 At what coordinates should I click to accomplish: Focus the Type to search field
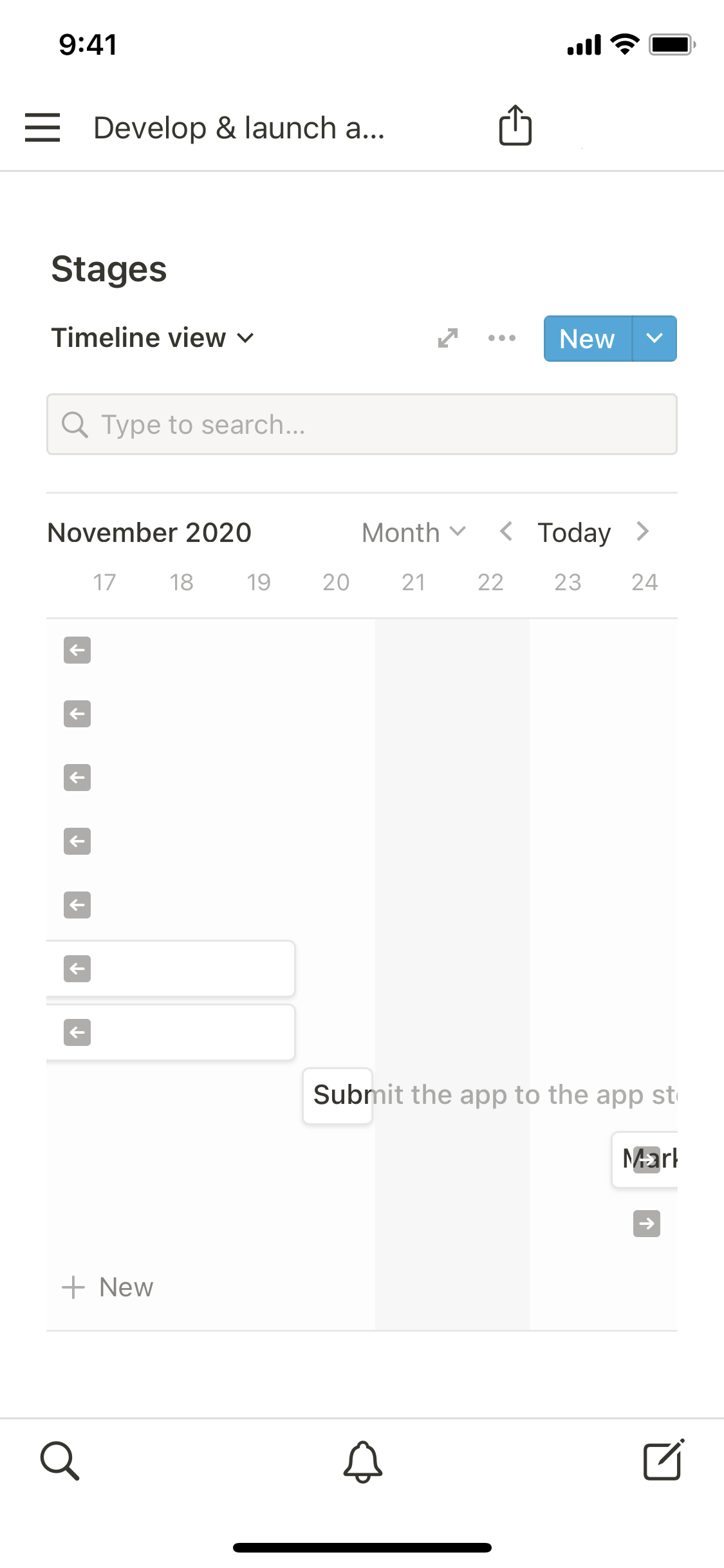[x=362, y=425]
